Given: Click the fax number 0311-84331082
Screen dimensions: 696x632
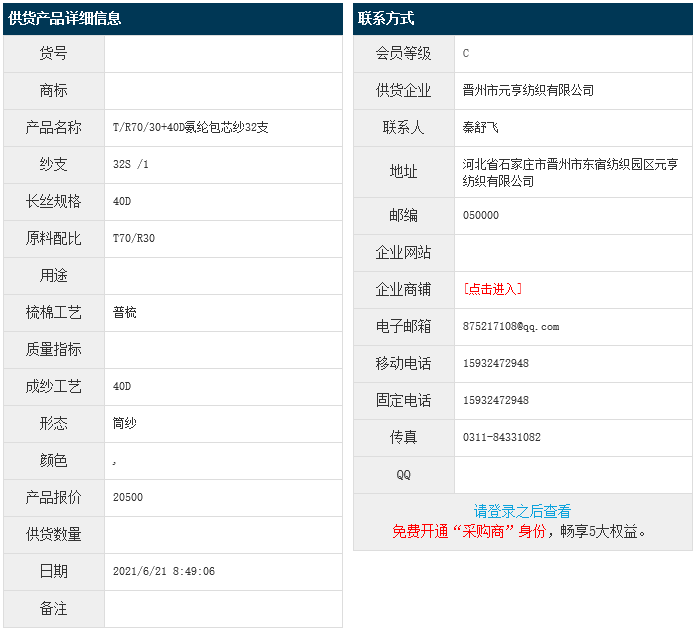Looking at the screenshot, I should 502,437.
